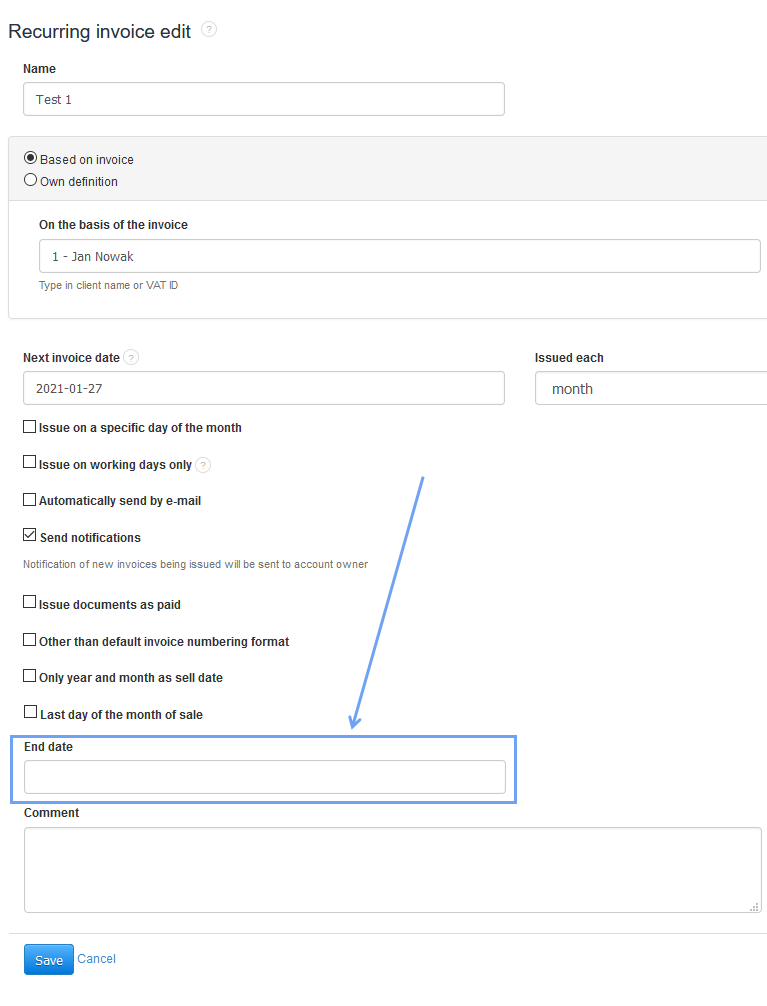Select the Own definition radio button
Image resolution: width=767 pixels, height=1006 pixels.
30,181
